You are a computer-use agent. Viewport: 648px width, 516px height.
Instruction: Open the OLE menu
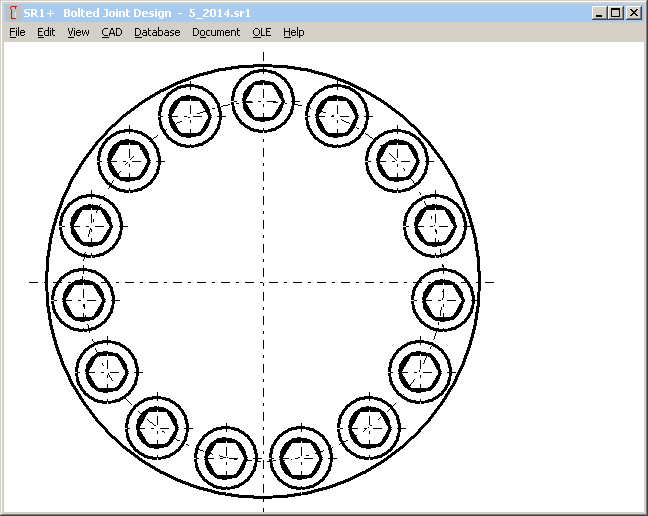[262, 32]
